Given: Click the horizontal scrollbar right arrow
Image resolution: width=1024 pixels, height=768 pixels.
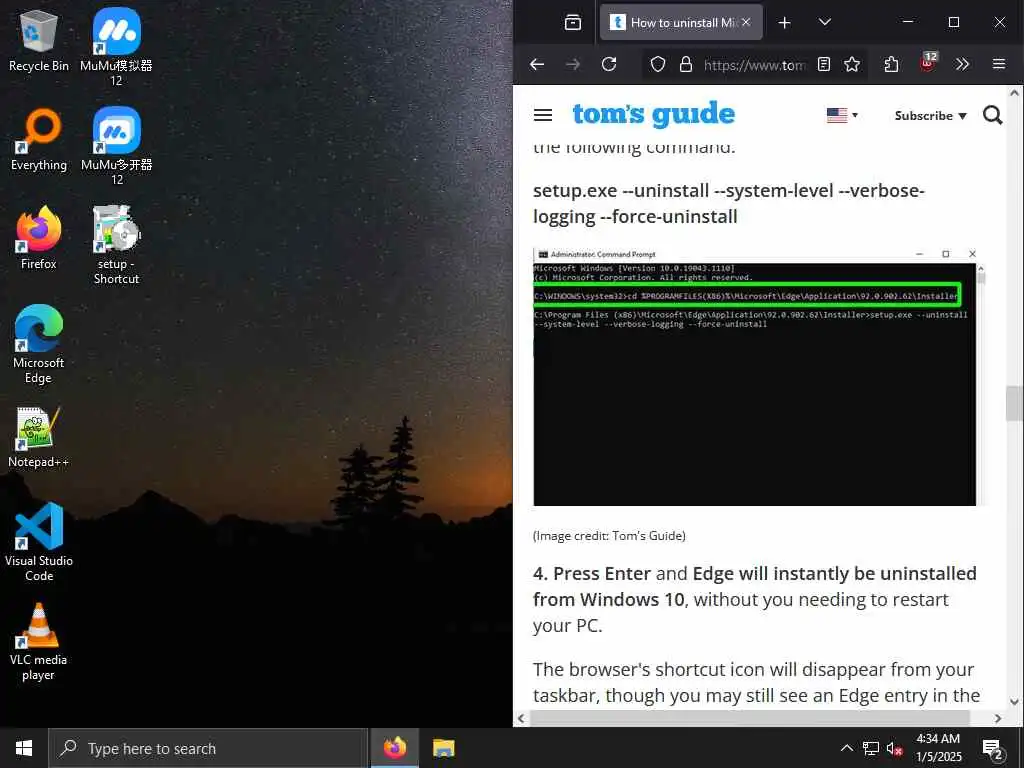Looking at the screenshot, I should click(998, 718).
